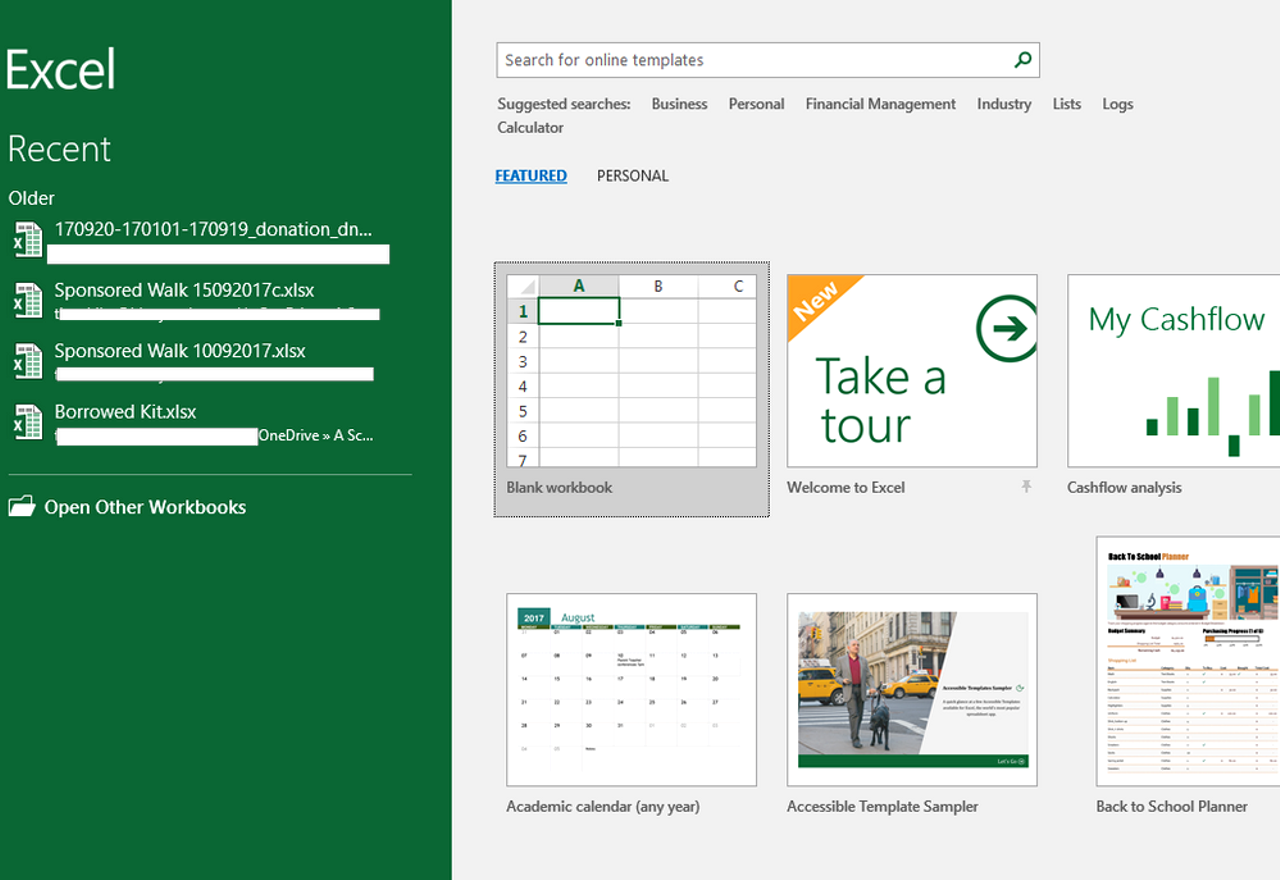1280x880 pixels.
Task: Create a Blank workbook
Action: click(632, 390)
